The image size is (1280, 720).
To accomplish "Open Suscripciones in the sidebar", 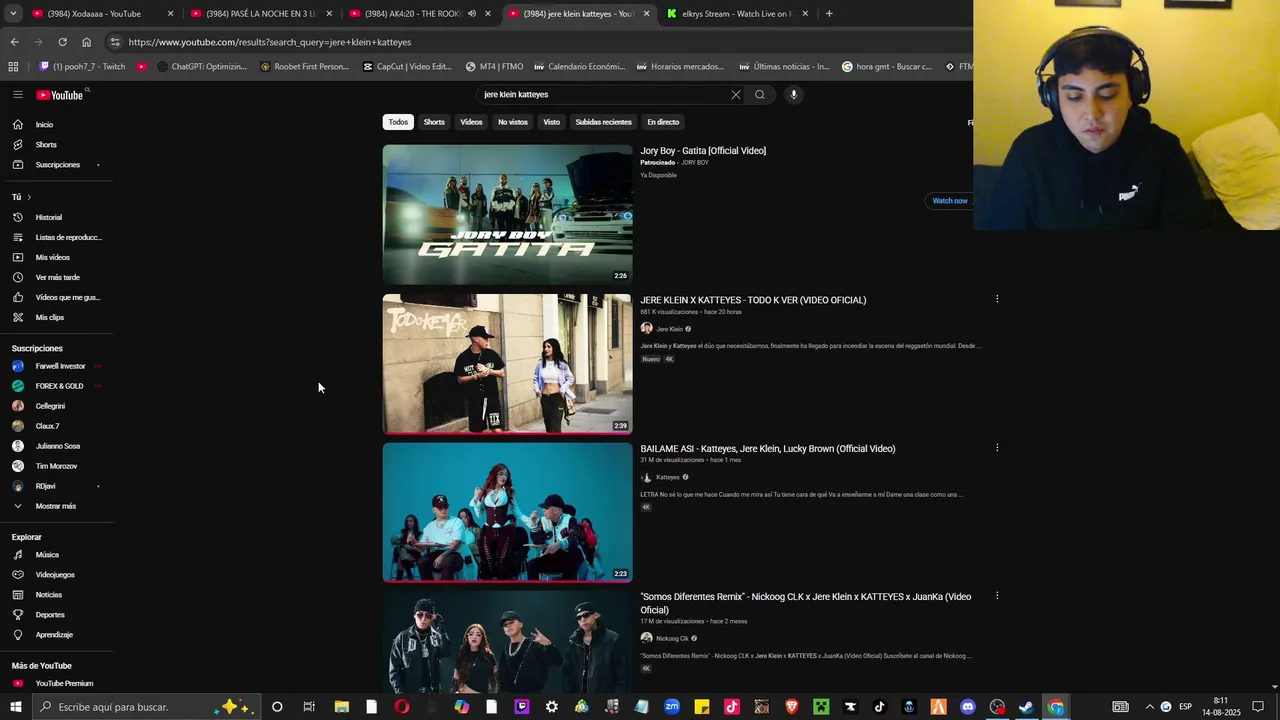I will (x=57, y=165).
